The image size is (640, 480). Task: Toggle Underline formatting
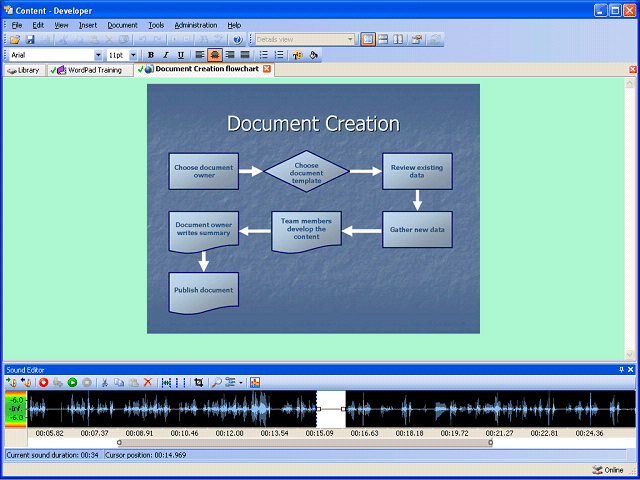click(180, 55)
